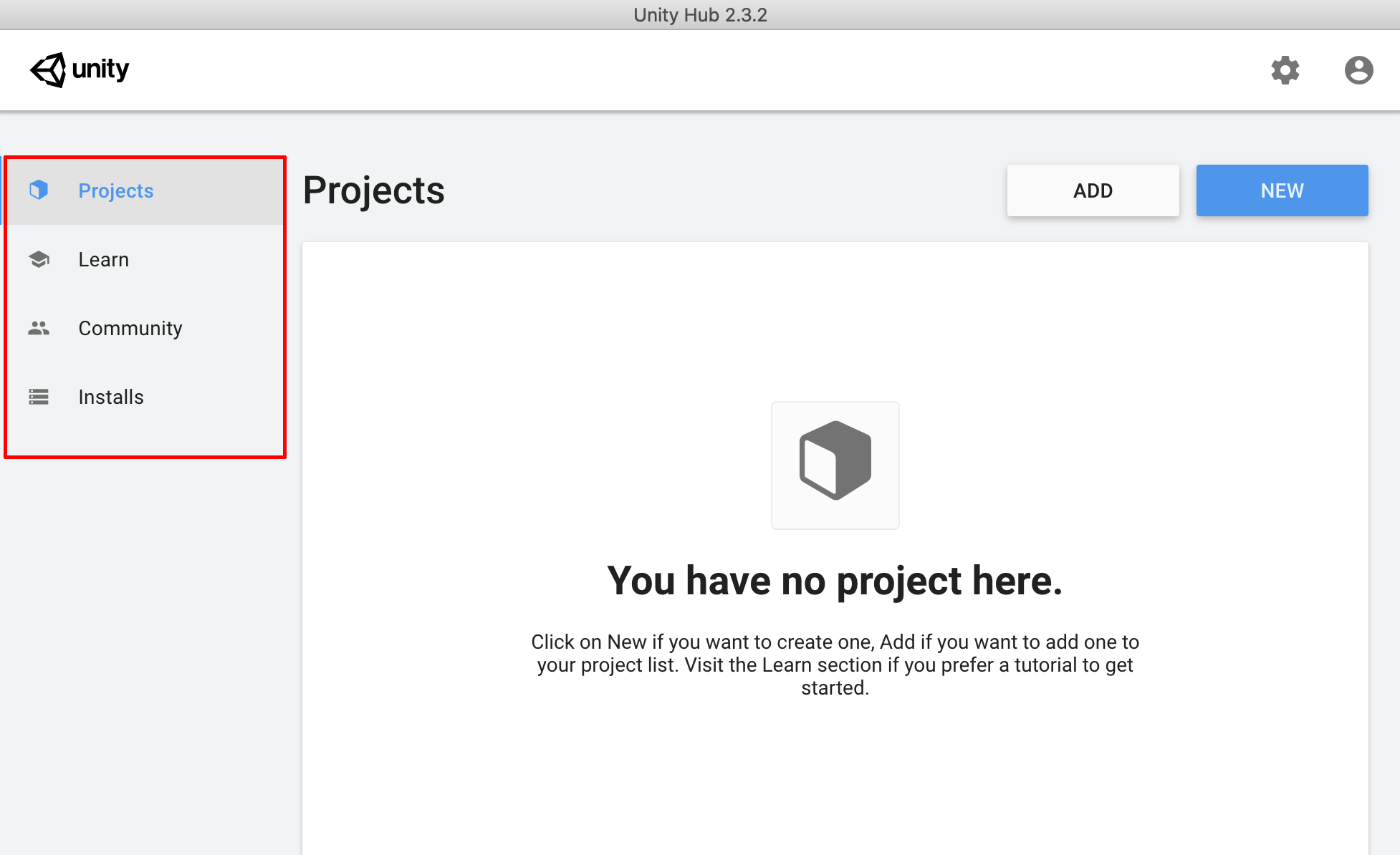The height and width of the screenshot is (855, 1400).
Task: Click the Learn graduation cap icon
Action: click(39, 259)
